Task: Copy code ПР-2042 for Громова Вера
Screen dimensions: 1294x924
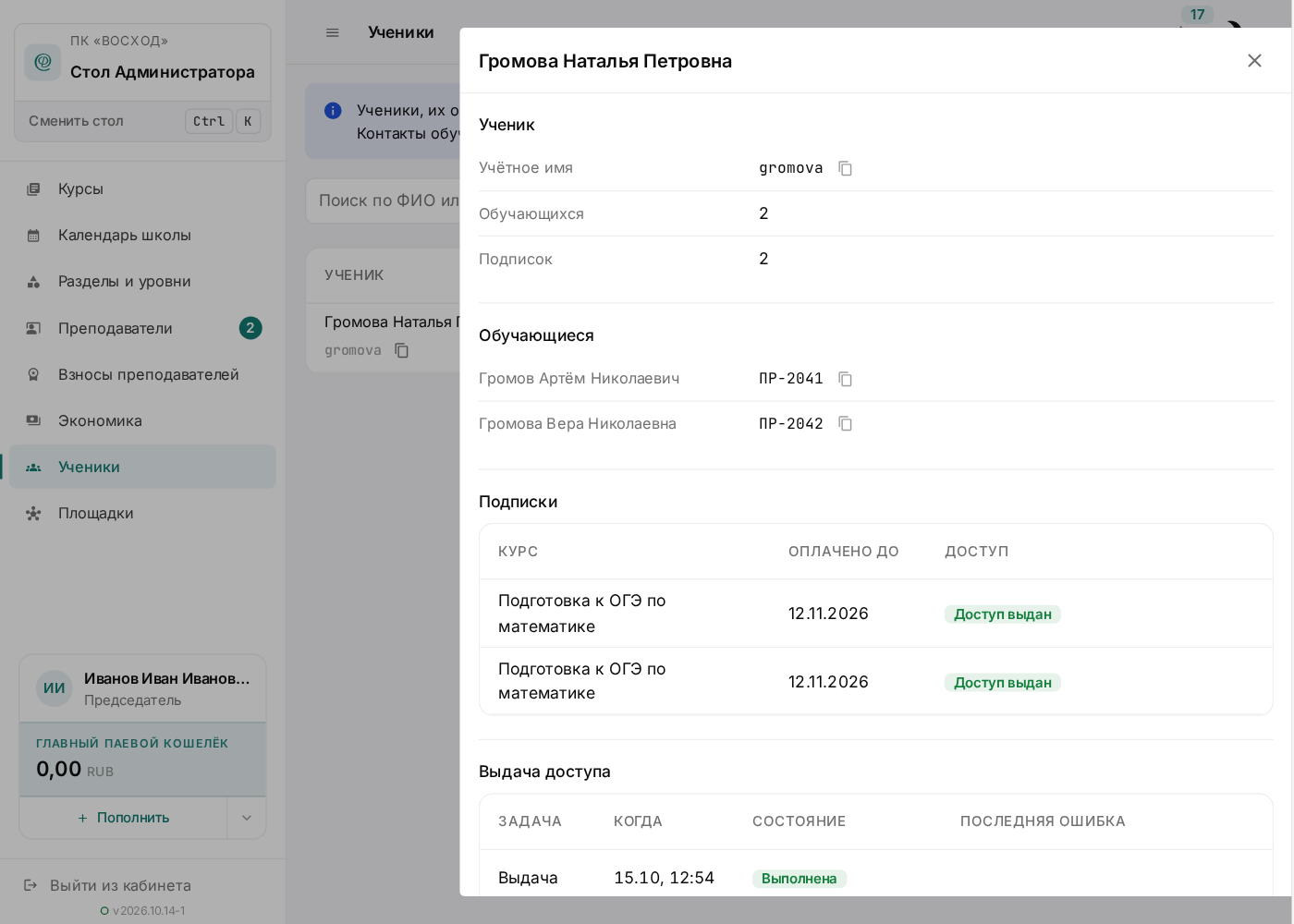Action: (x=845, y=423)
